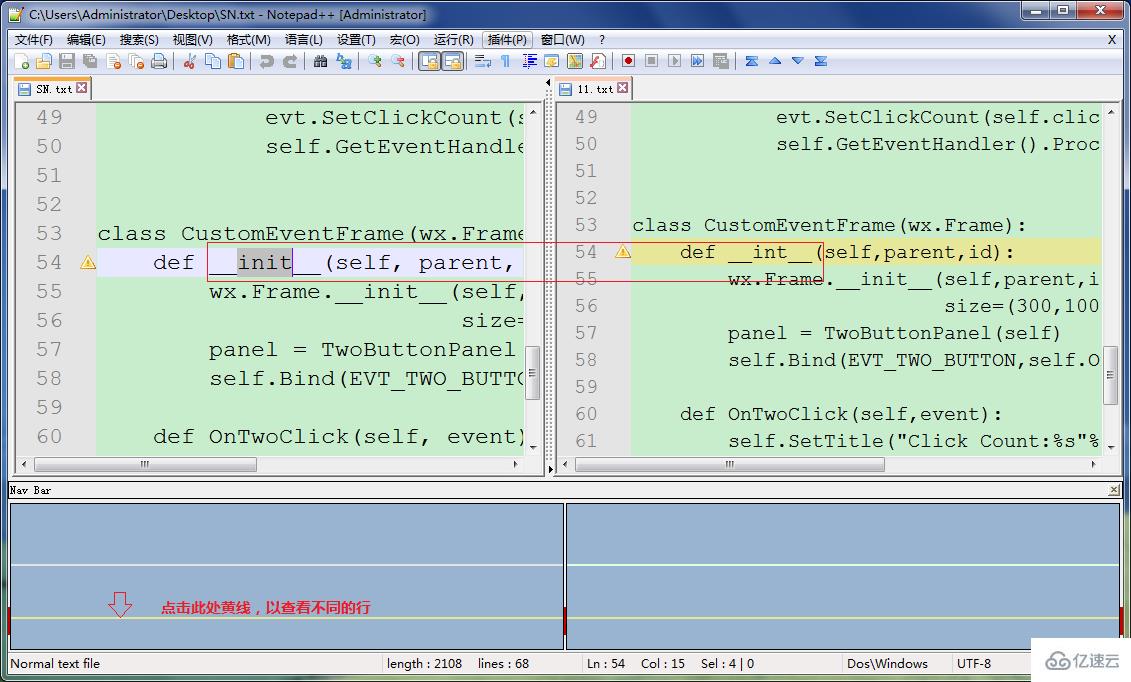
Task: Click the play recorded macro icon
Action: point(674,61)
